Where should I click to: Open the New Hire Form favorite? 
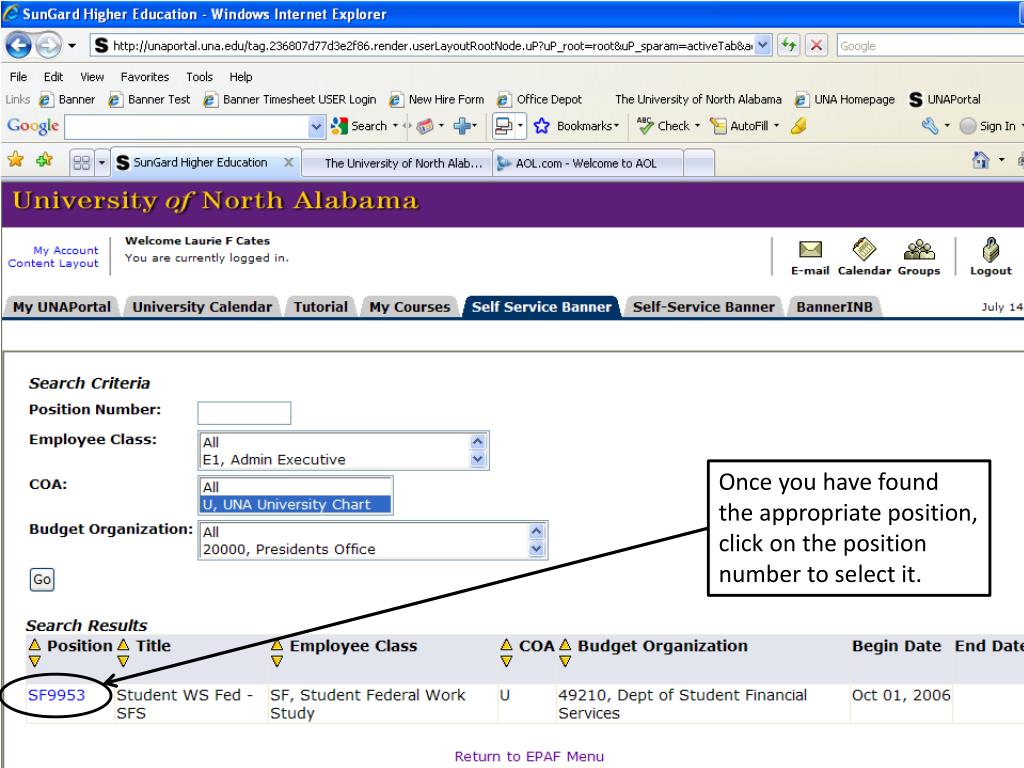[x=437, y=100]
